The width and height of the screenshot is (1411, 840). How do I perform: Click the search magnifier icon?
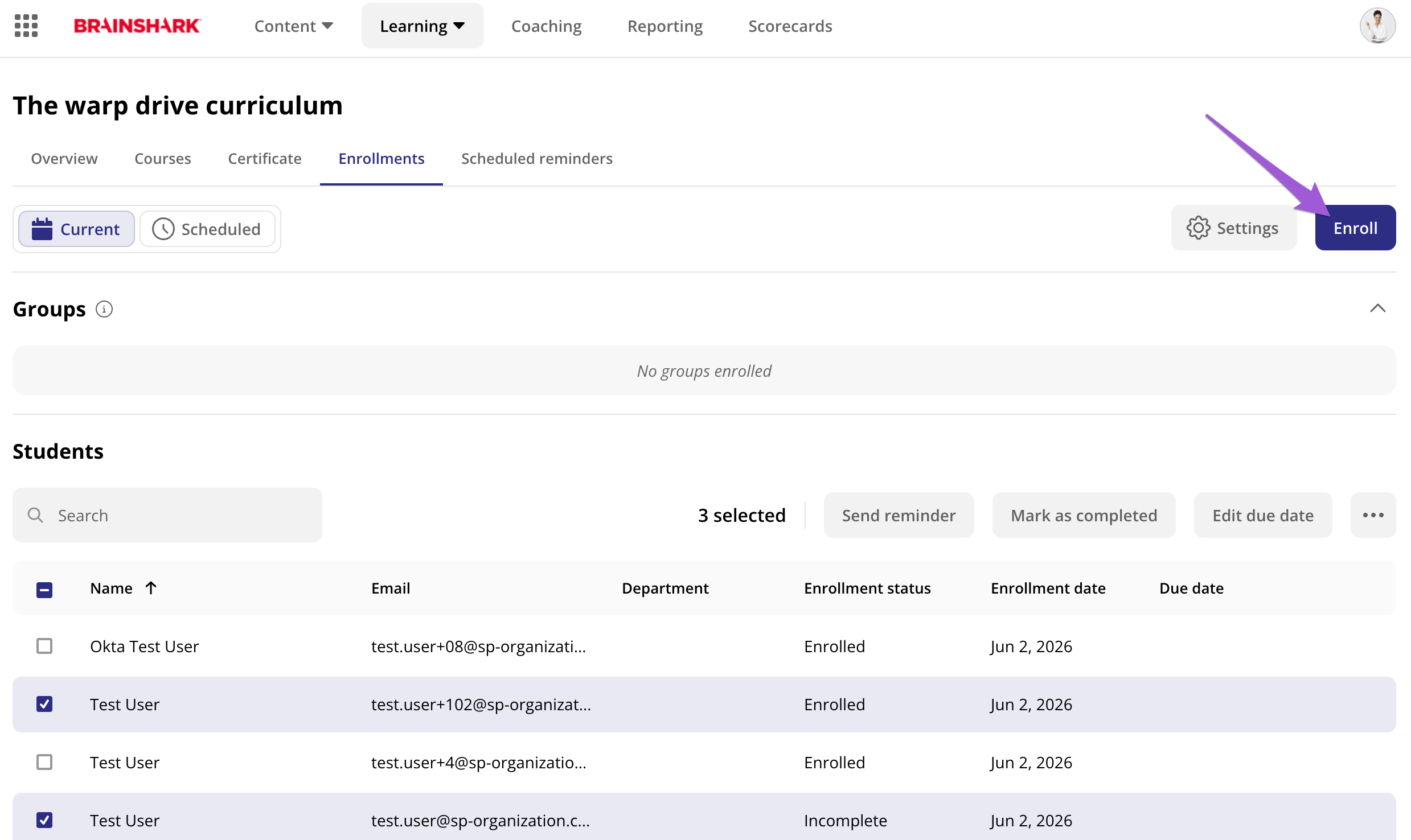click(x=35, y=515)
